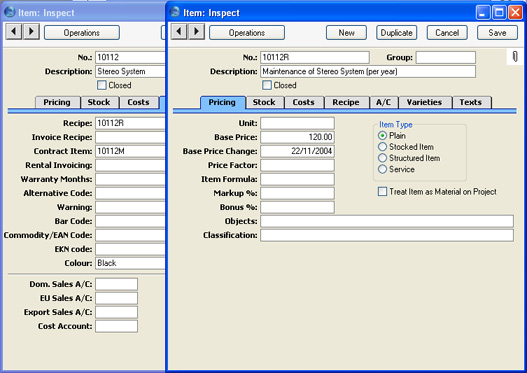Click the Bonus % field
527x373 pixels.
pos(297,207)
